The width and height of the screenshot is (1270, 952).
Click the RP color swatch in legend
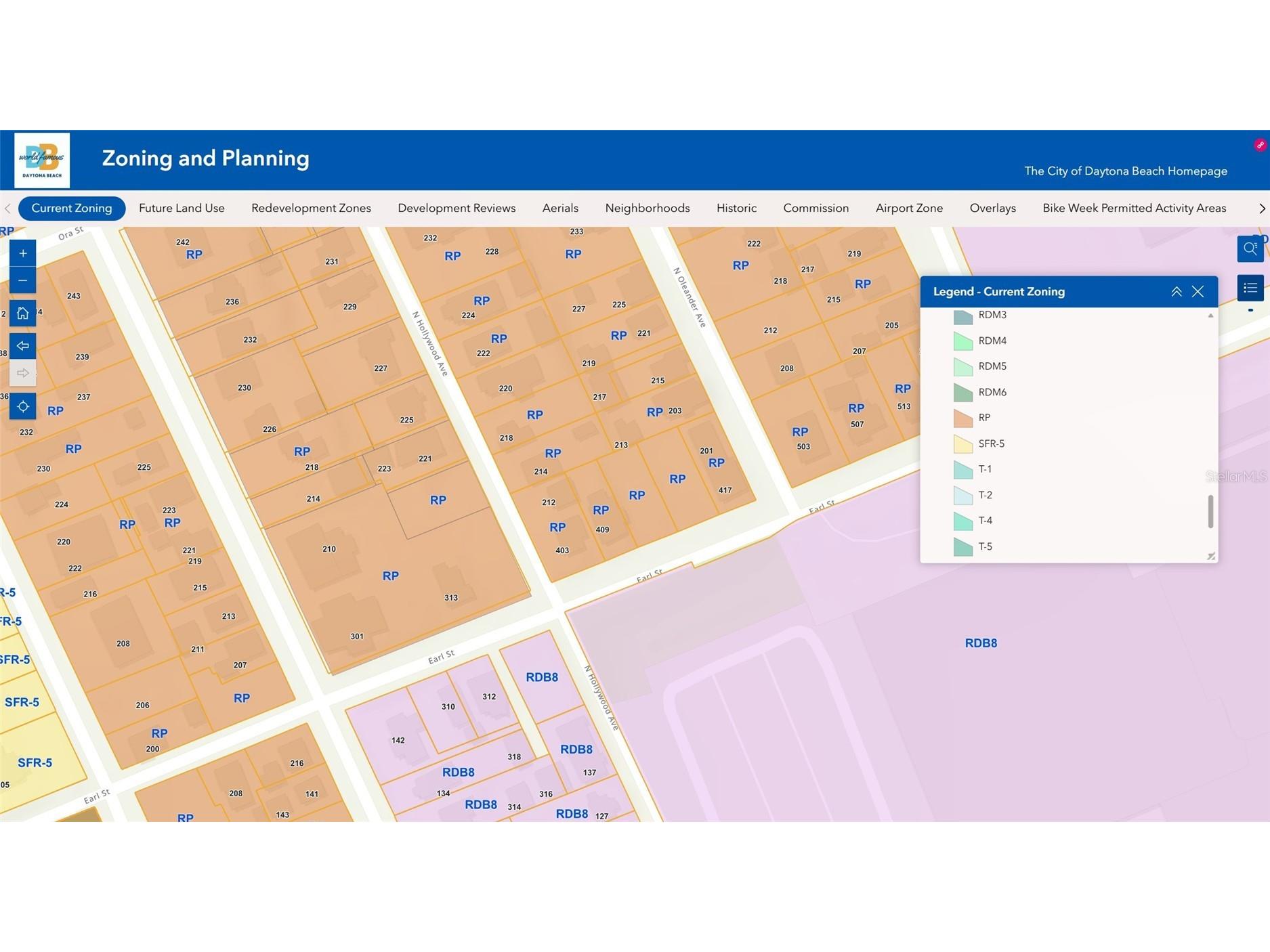pyautogui.click(x=963, y=418)
